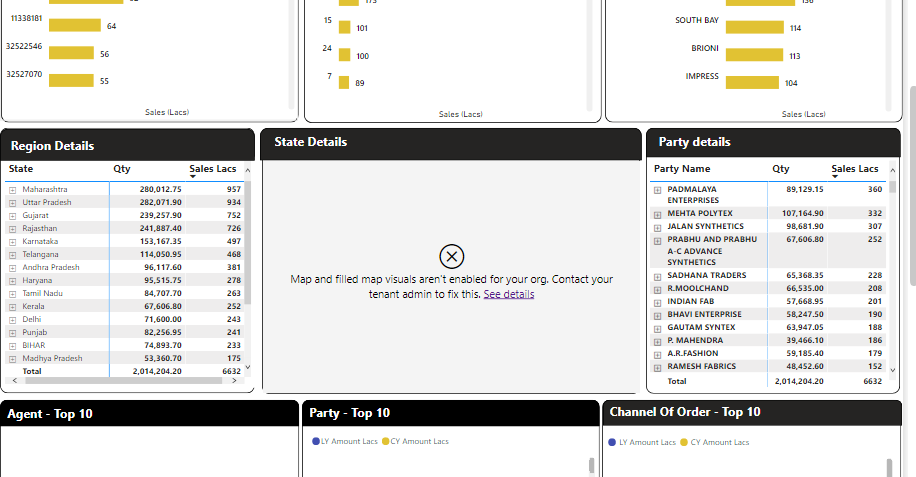Expand INDIAN FAB party row
Image resolution: width=916 pixels, height=477 pixels.
click(657, 302)
